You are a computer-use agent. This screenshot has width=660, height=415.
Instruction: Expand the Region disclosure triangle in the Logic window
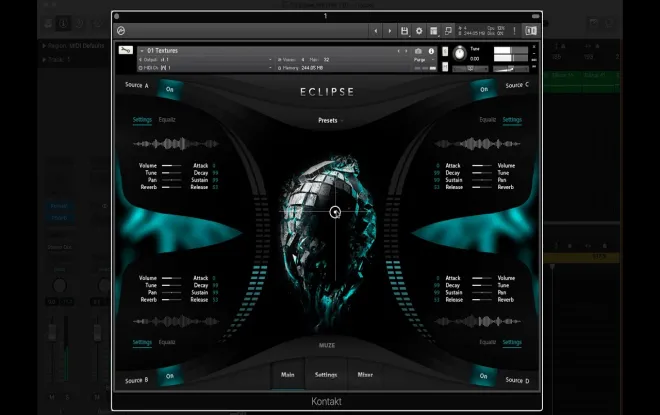tap(44, 45)
